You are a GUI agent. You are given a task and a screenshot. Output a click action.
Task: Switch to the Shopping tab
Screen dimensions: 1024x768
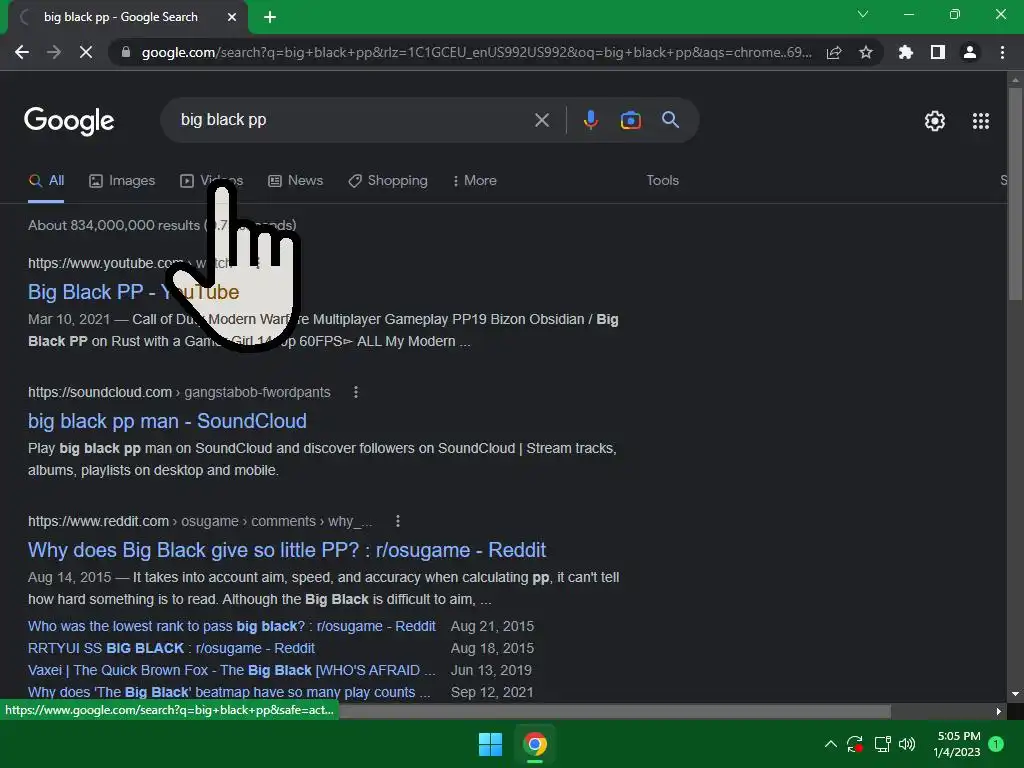click(388, 181)
